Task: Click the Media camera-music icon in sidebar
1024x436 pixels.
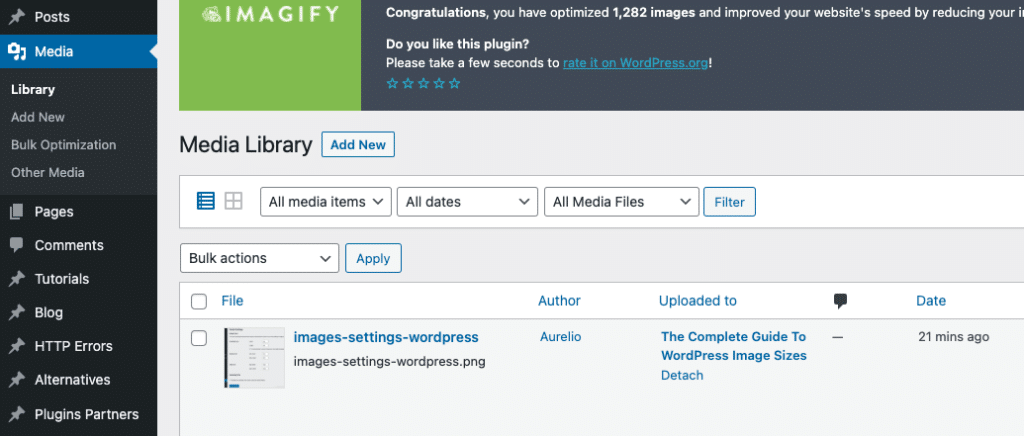Action: point(17,52)
